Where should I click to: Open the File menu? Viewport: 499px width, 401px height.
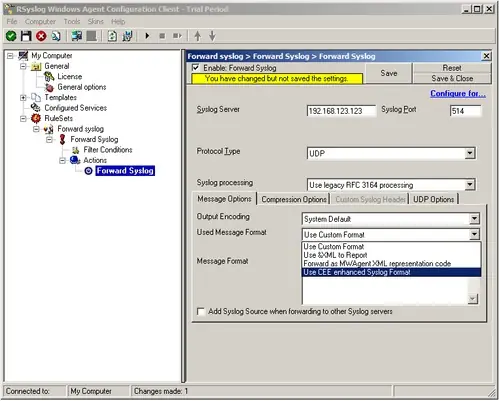pos(12,21)
